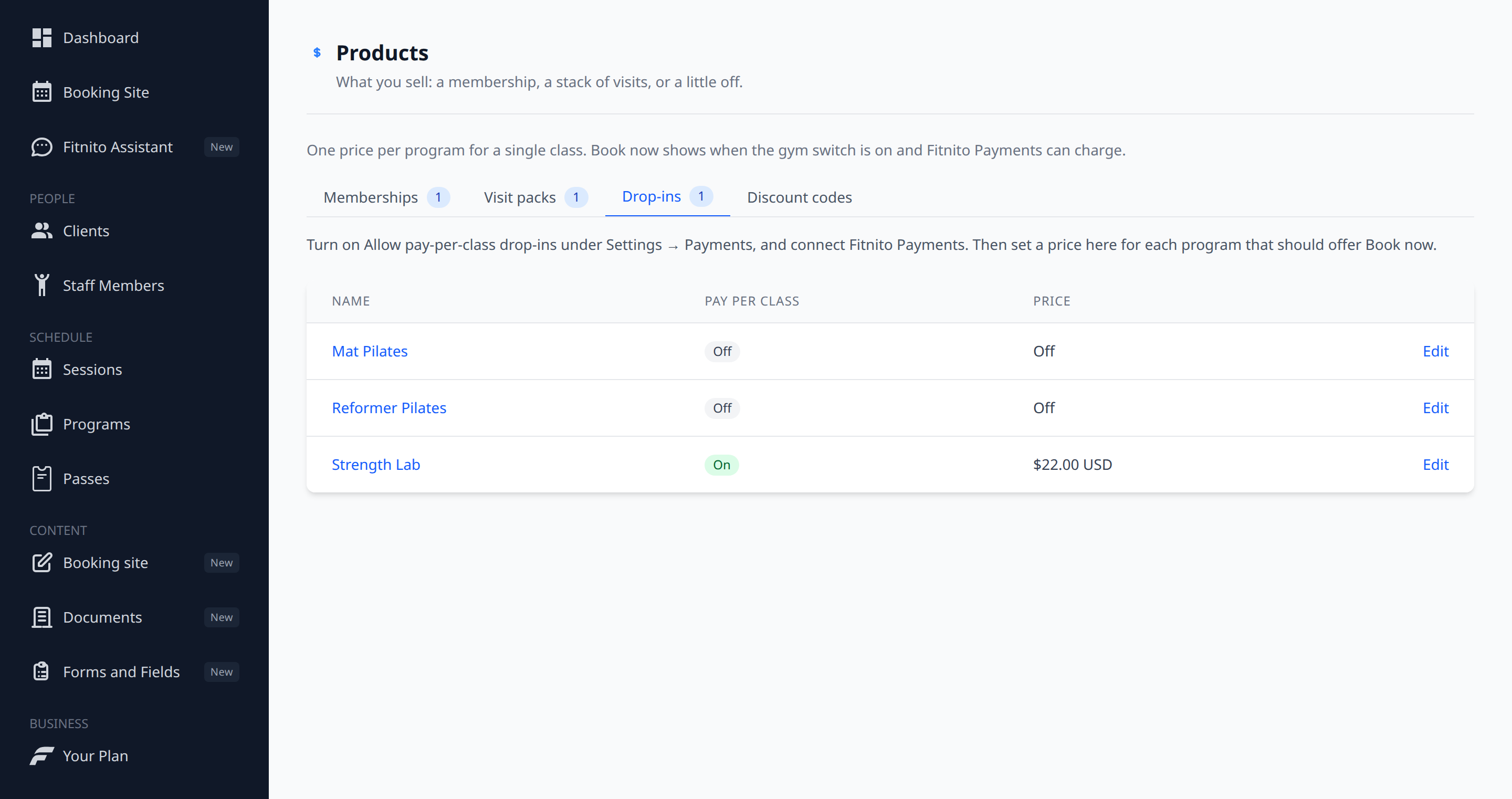This screenshot has height=799, width=1512.
Task: Click the Your Plan logo icon
Action: (x=41, y=755)
